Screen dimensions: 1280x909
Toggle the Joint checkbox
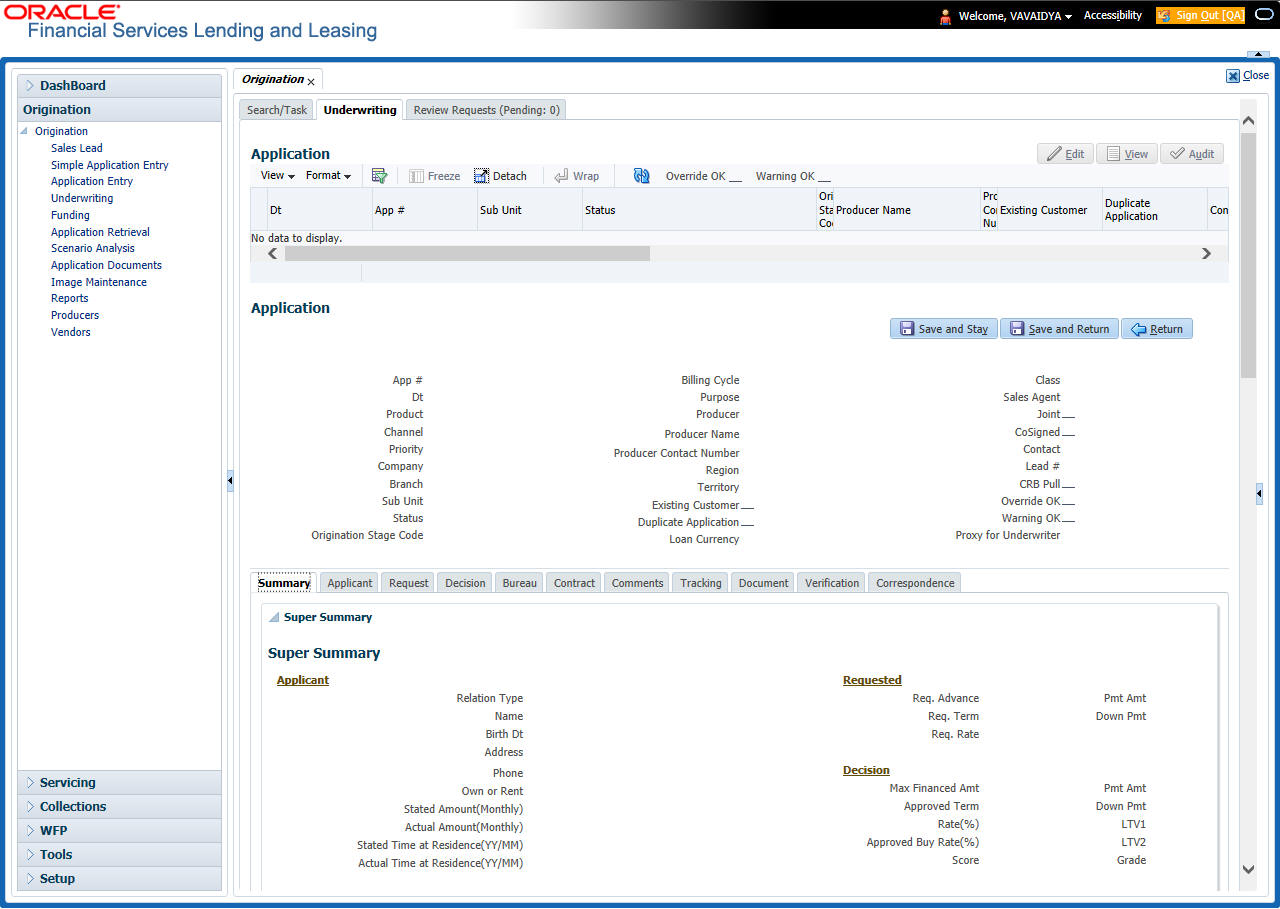point(1068,415)
